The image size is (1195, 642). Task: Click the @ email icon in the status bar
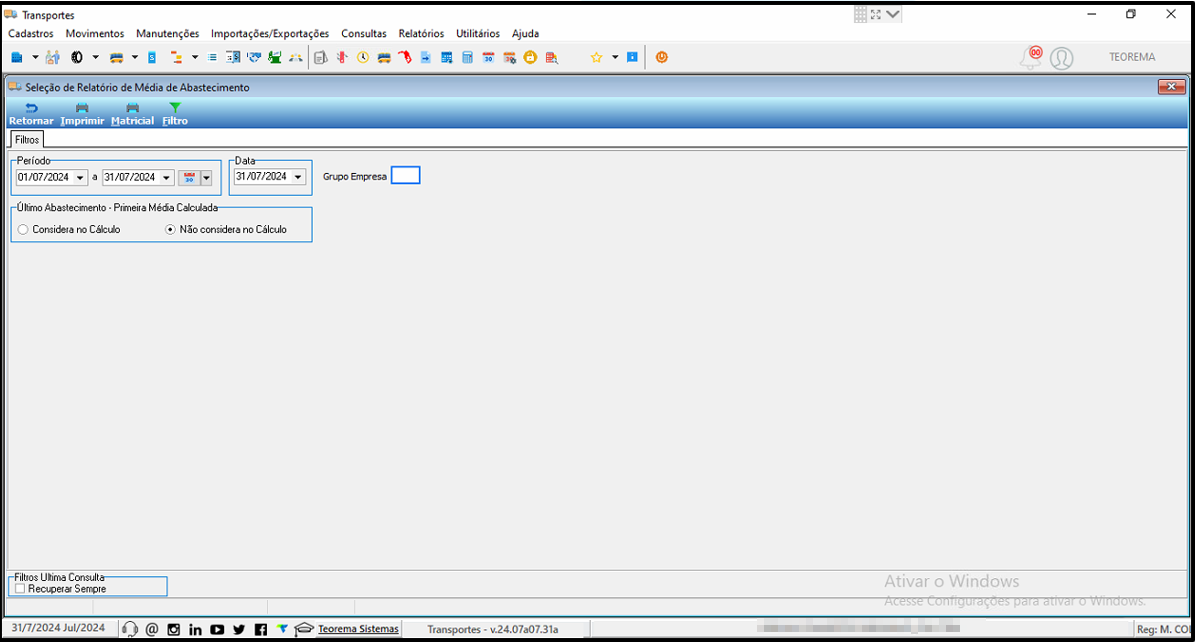(x=152, y=629)
